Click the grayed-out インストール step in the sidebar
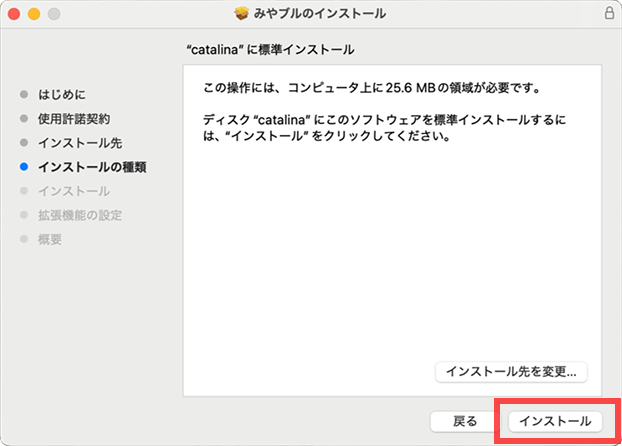 click(74, 191)
